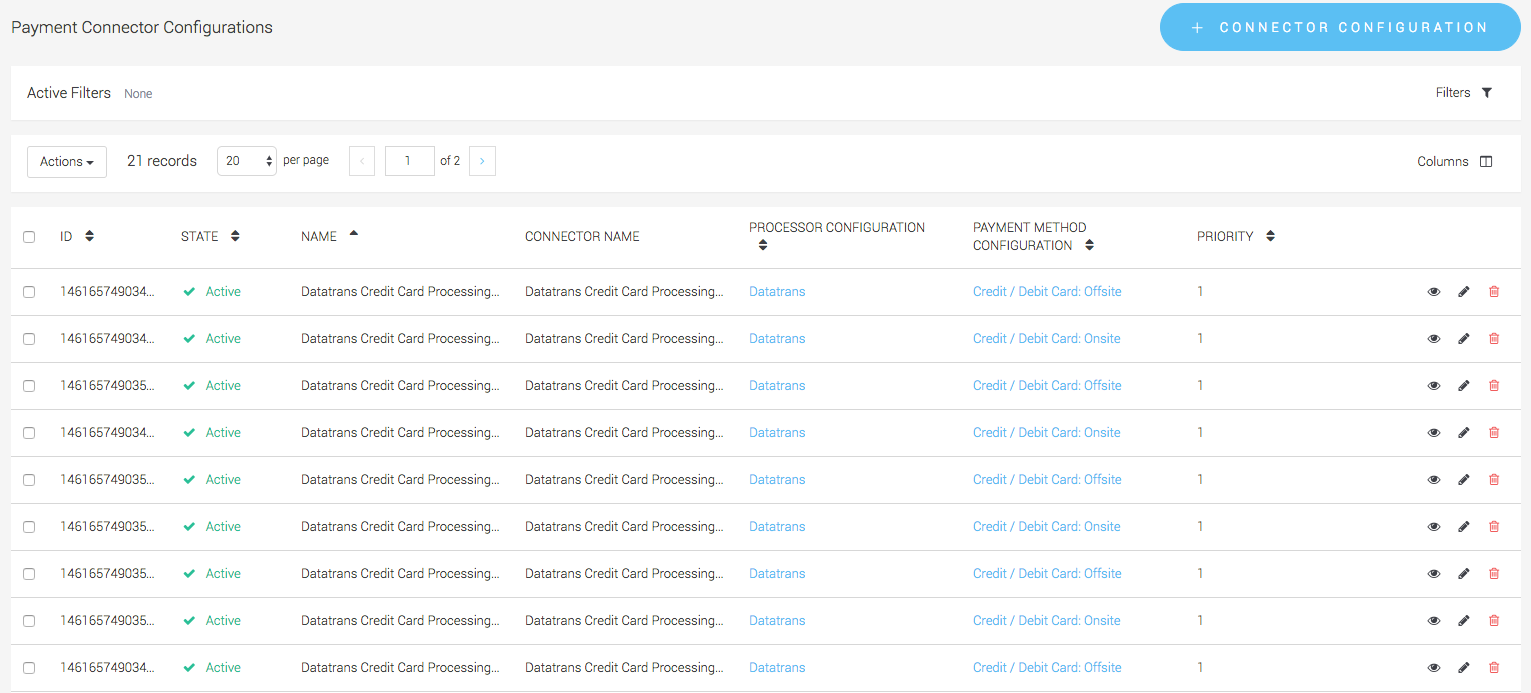
Task: Open the Datatrans processor configuration link
Action: [x=777, y=291]
